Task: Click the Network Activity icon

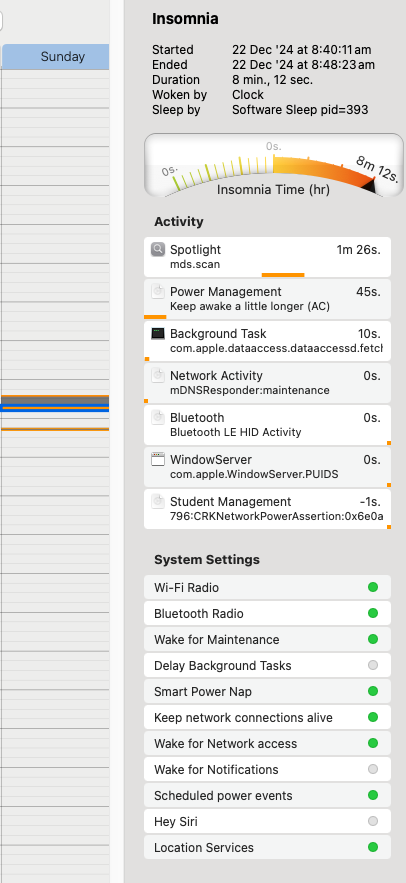Action: [x=158, y=376]
